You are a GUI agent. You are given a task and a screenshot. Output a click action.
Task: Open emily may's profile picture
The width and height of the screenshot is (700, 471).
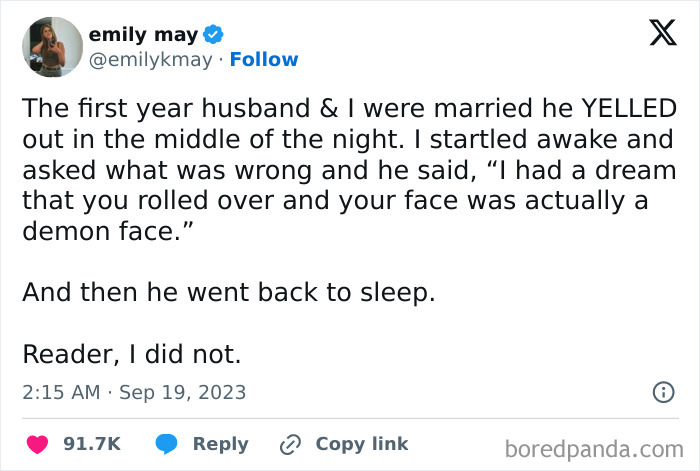(51, 47)
